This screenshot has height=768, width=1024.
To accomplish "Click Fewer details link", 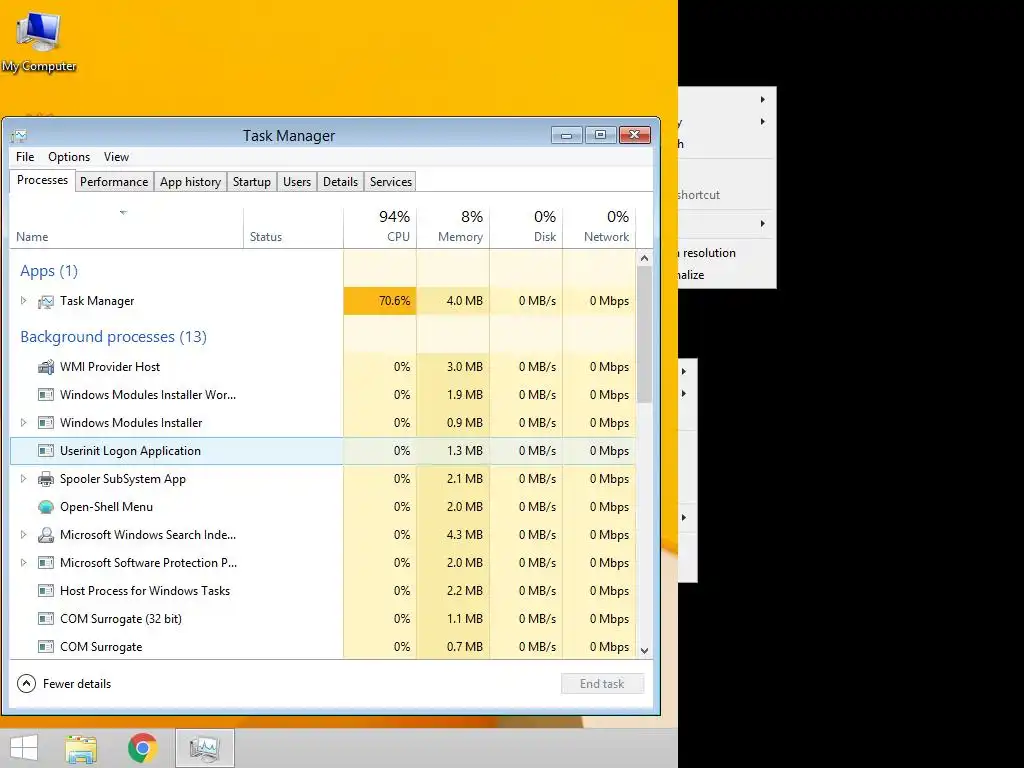I will pyautogui.click(x=77, y=684).
